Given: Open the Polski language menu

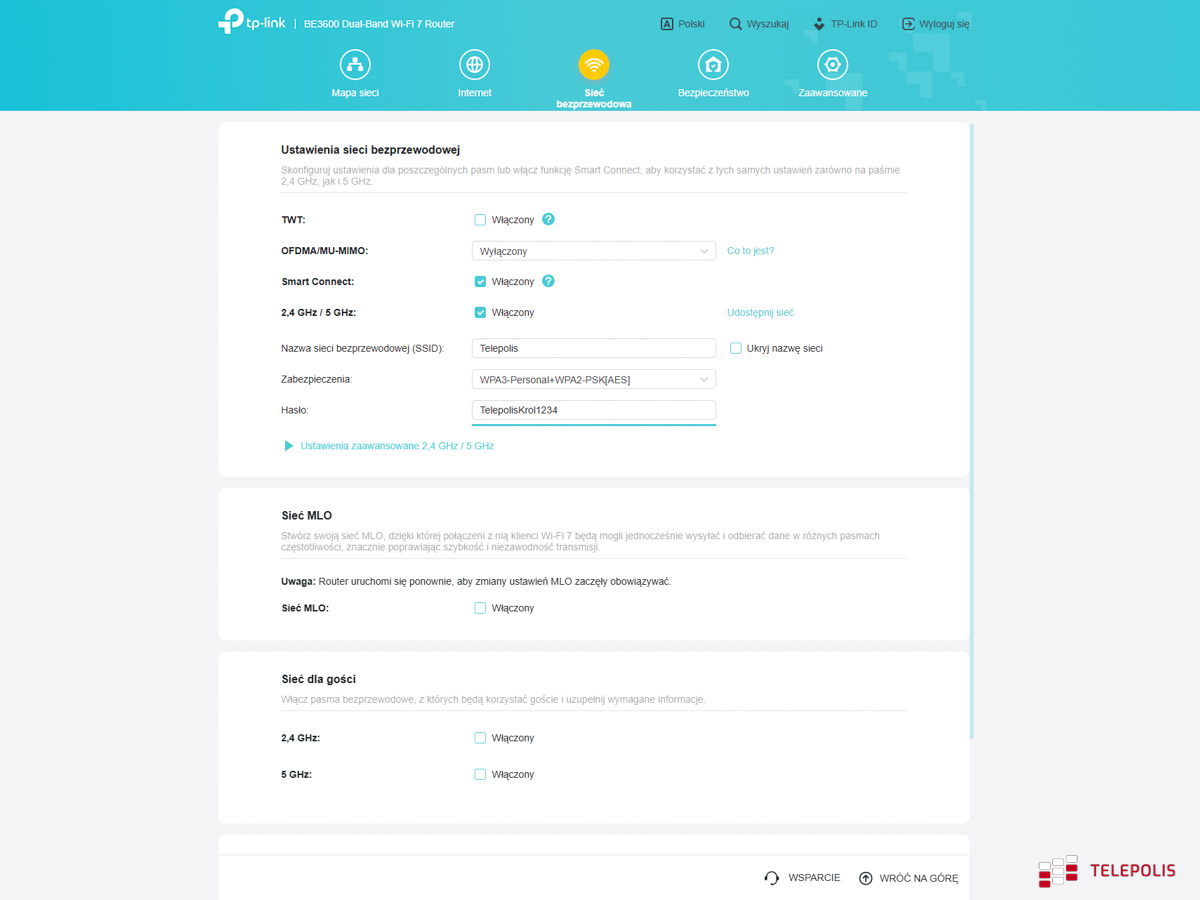Looking at the screenshot, I should tap(683, 24).
